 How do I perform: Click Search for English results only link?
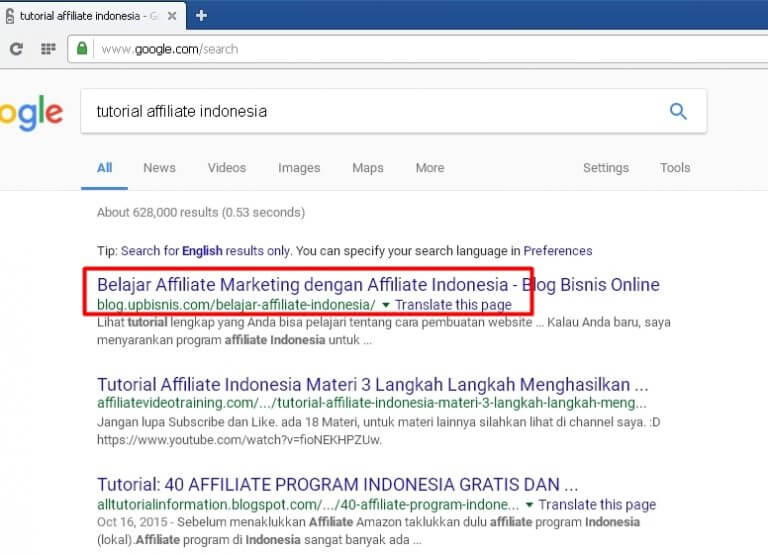205,251
